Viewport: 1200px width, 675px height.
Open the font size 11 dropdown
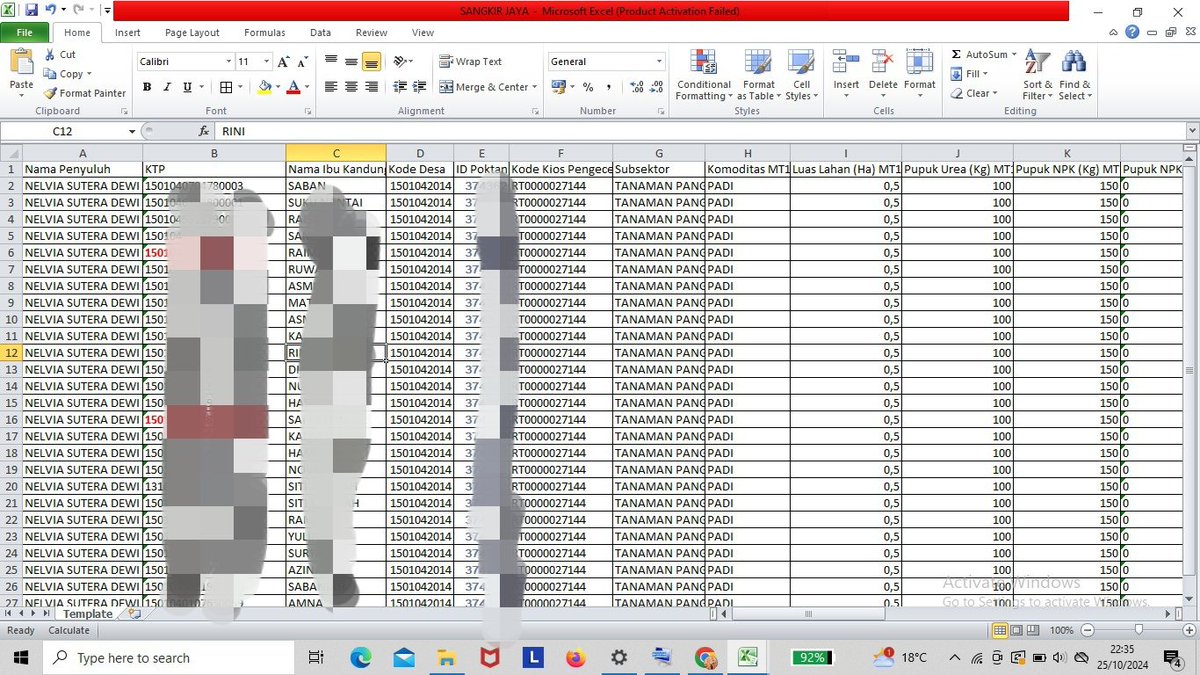coord(267,61)
